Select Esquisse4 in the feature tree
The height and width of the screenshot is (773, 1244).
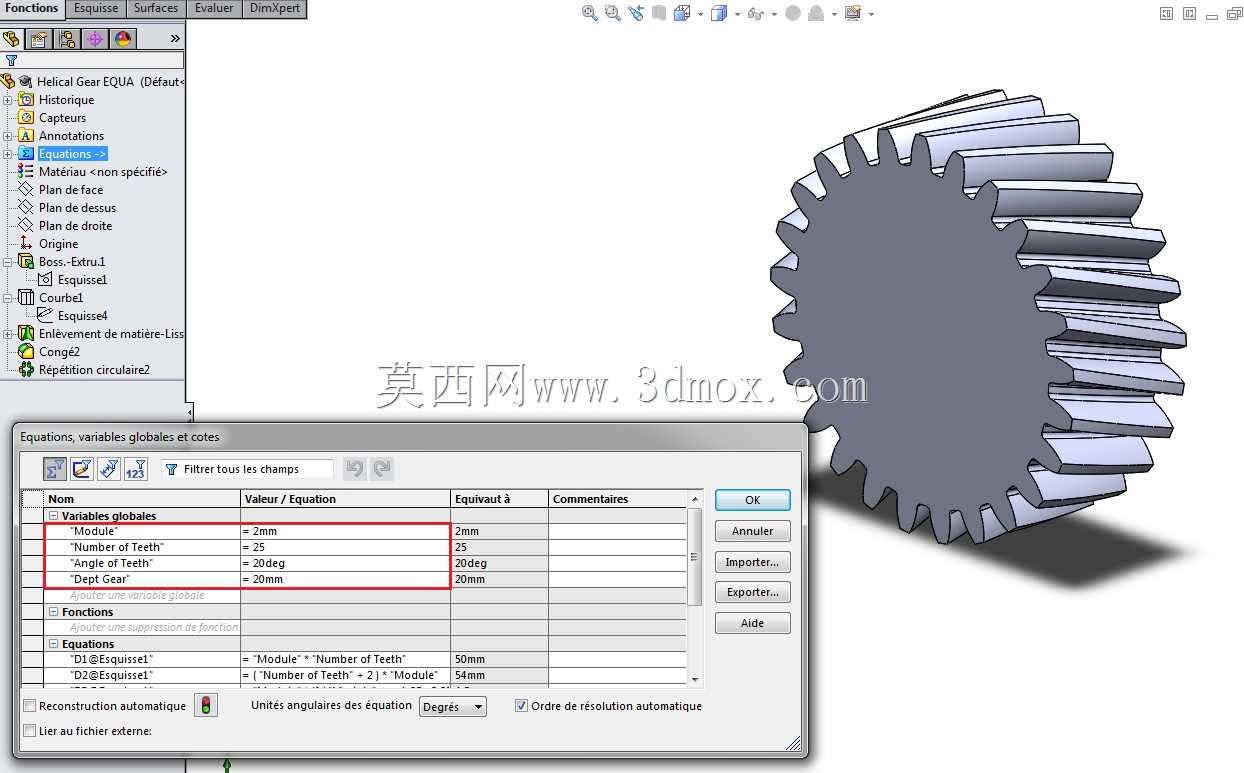click(82, 316)
